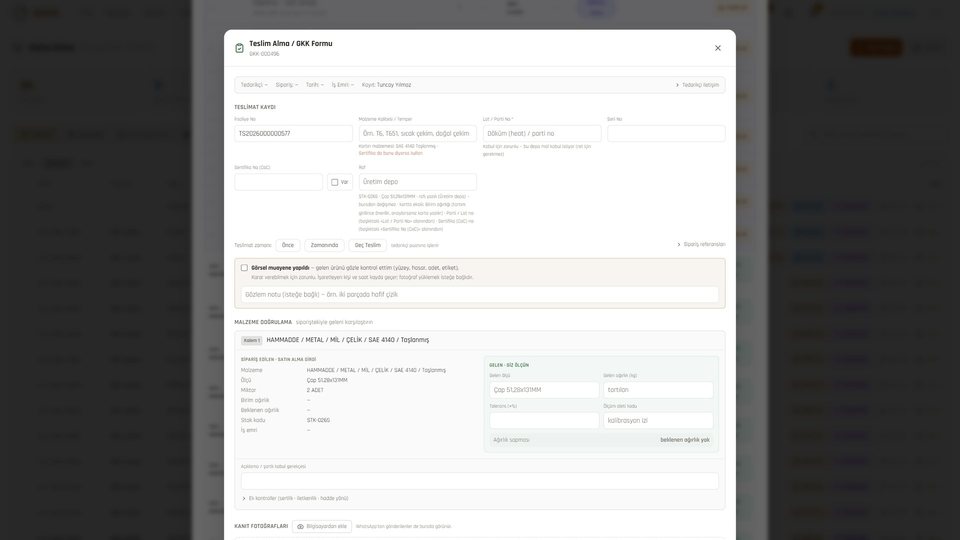Select Geç Teslim delivery timing option

point(367,245)
